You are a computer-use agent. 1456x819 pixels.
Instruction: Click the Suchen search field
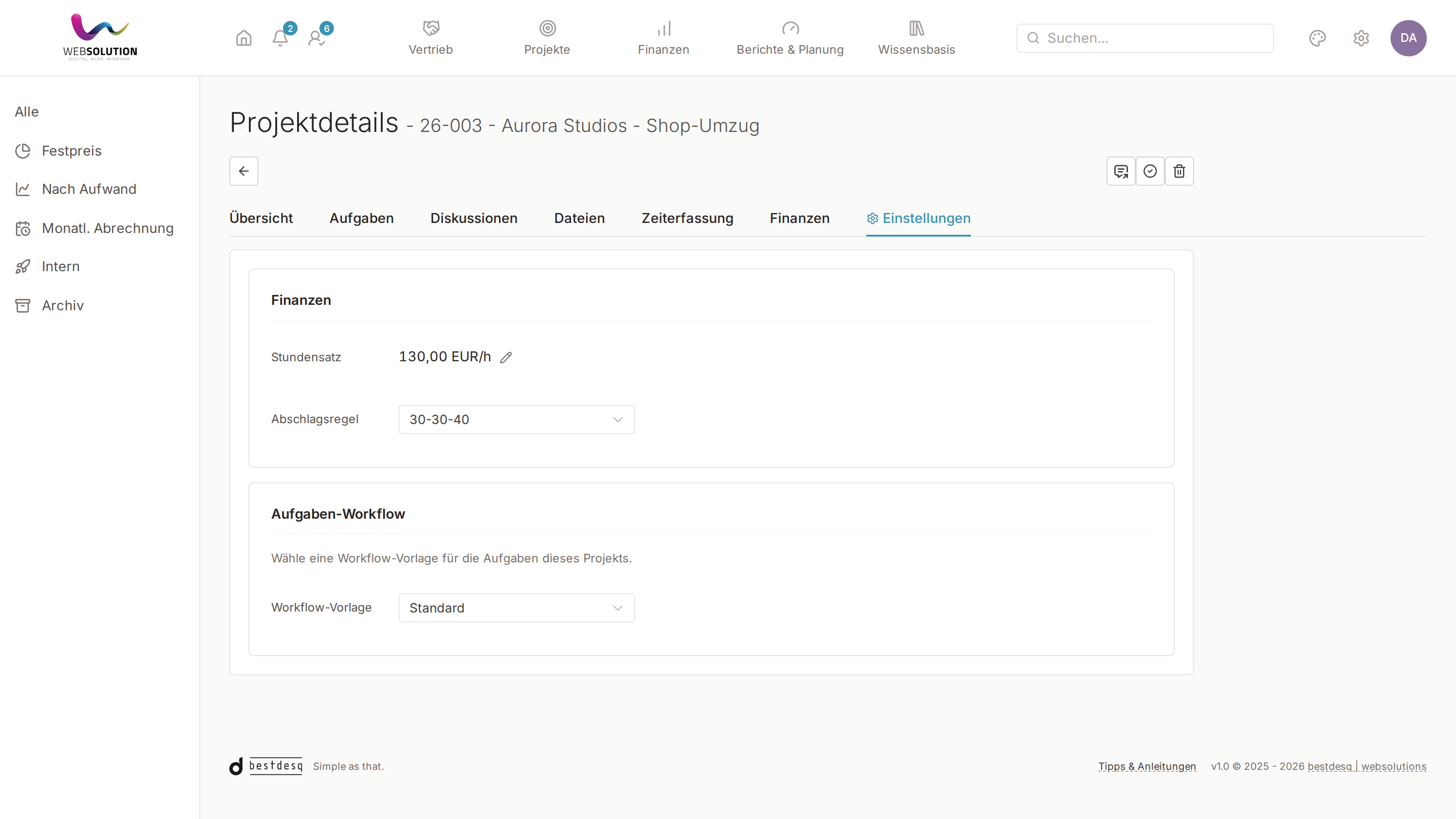click(x=1145, y=38)
